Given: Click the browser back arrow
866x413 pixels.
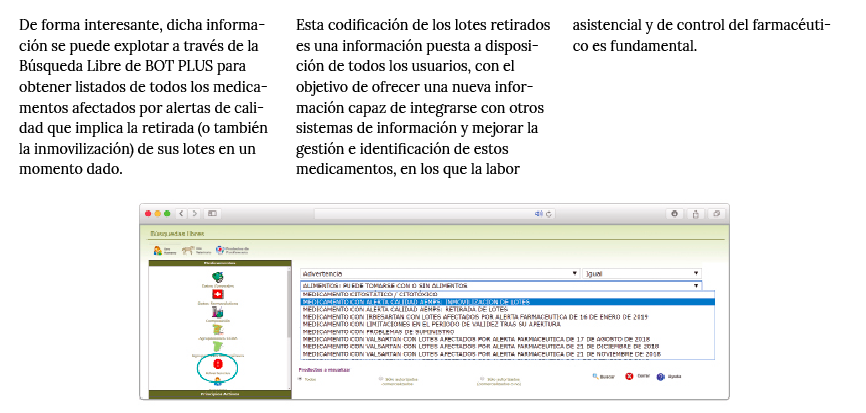Looking at the screenshot, I should coord(181,213).
